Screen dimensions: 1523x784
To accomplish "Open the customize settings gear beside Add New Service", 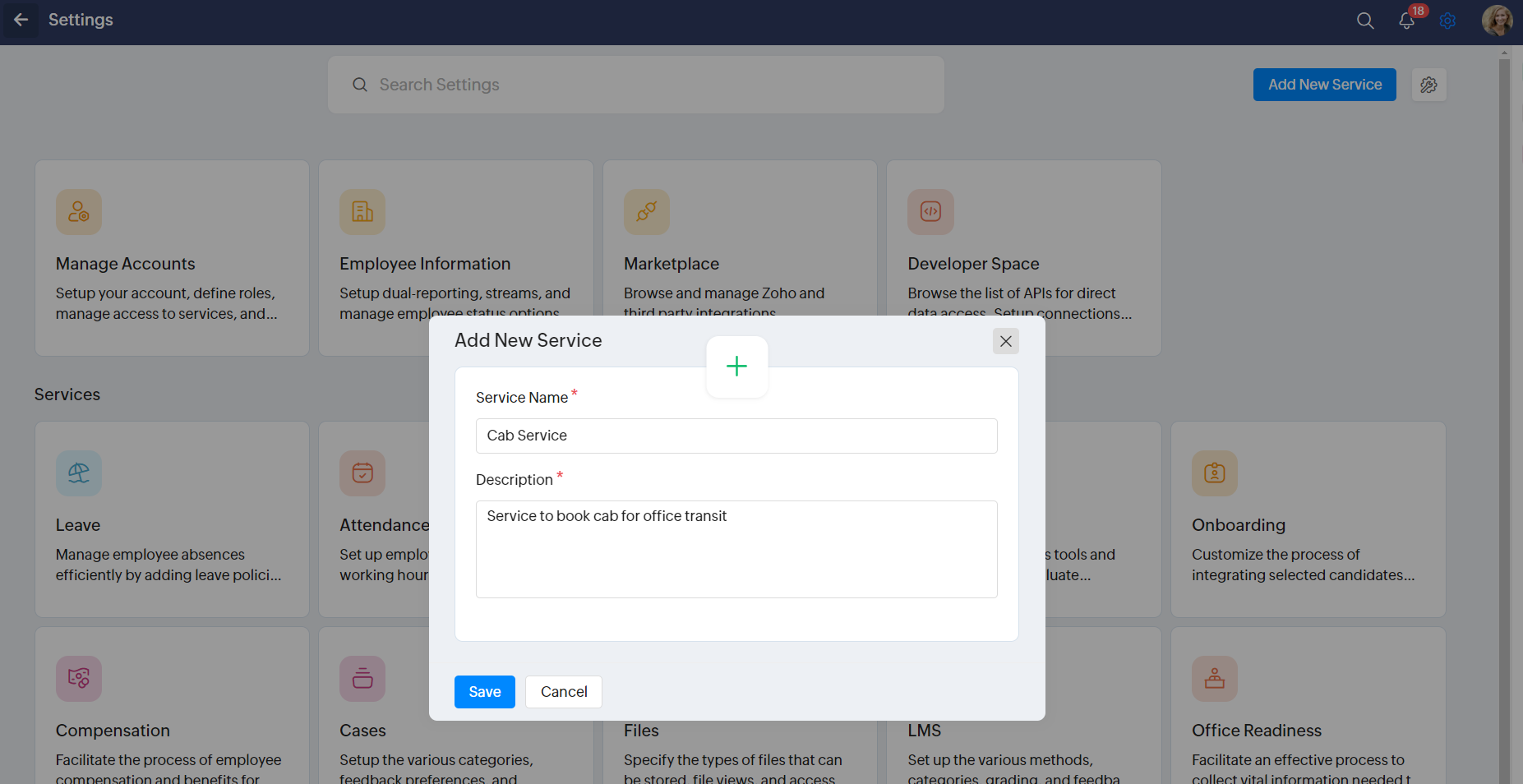I will pos(1429,85).
